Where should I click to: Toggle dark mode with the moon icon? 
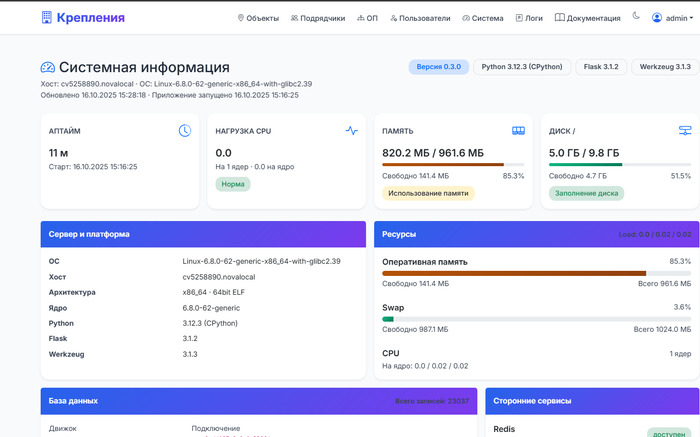point(636,17)
